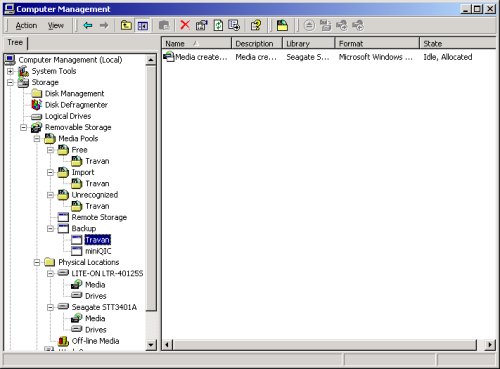Click the list pane scroll left arrow
The height and width of the screenshot is (369, 500).
coord(167,345)
